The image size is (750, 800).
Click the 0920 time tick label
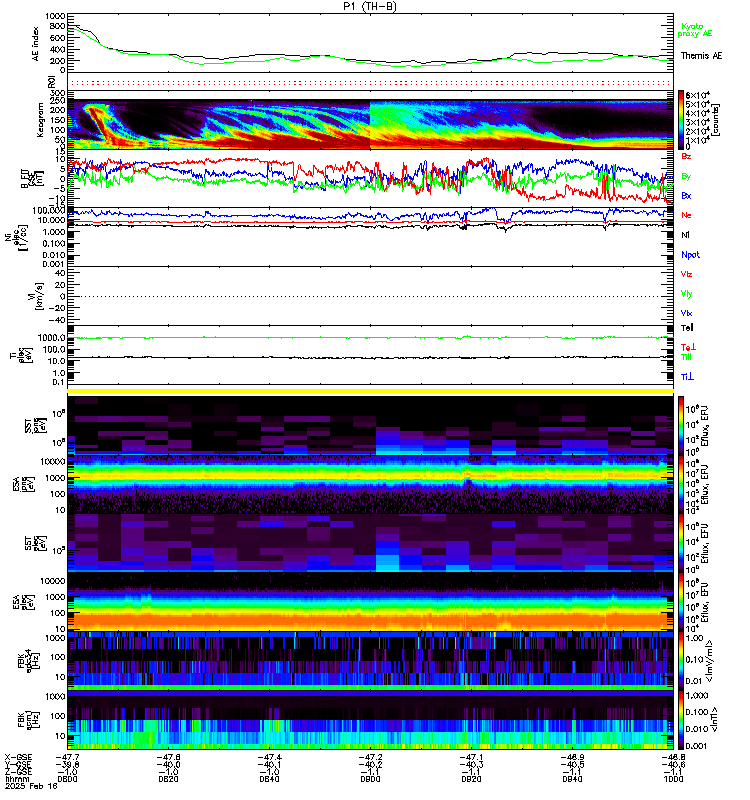[x=471, y=779]
